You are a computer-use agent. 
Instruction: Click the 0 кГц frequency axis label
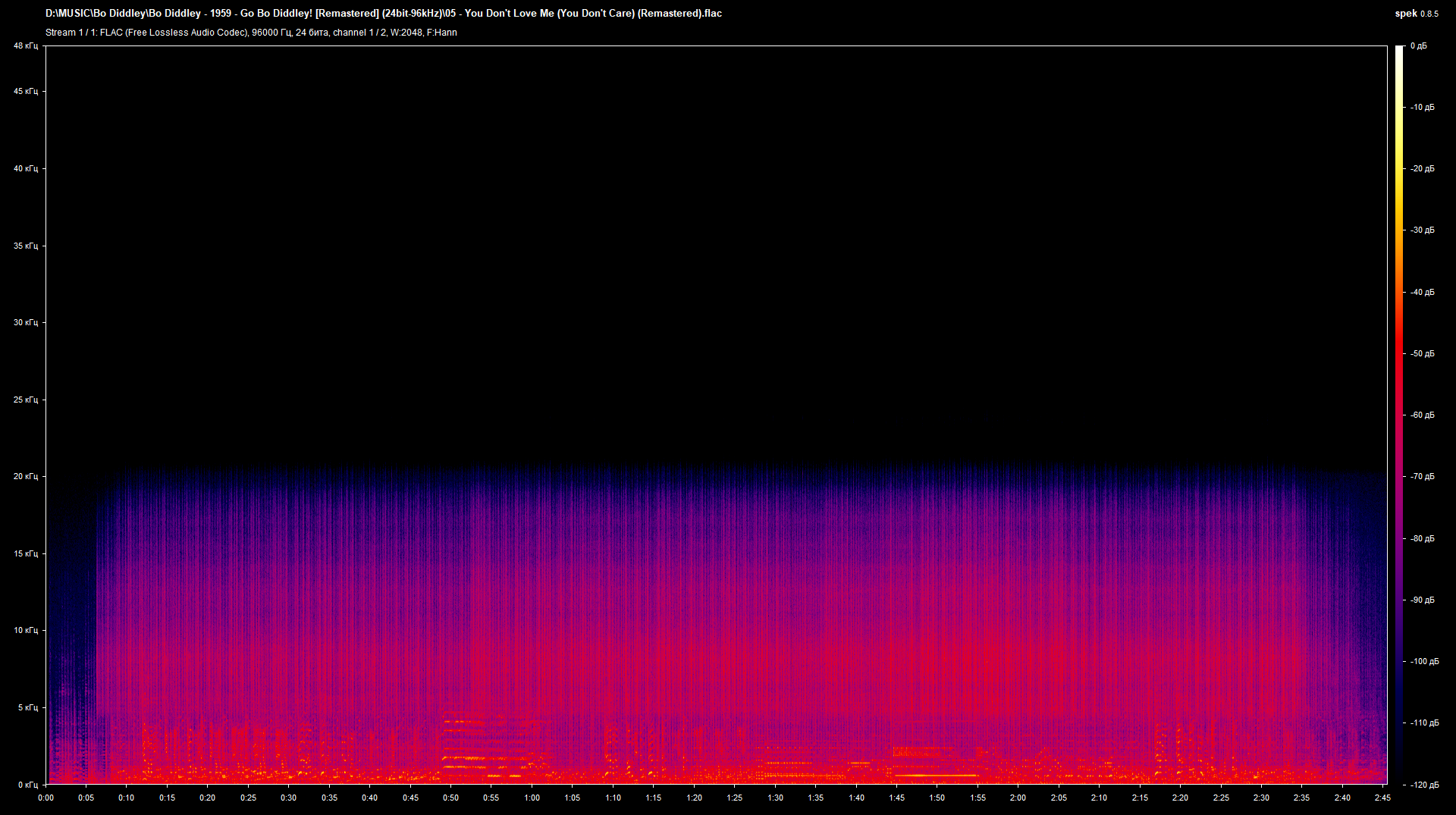tap(27, 785)
